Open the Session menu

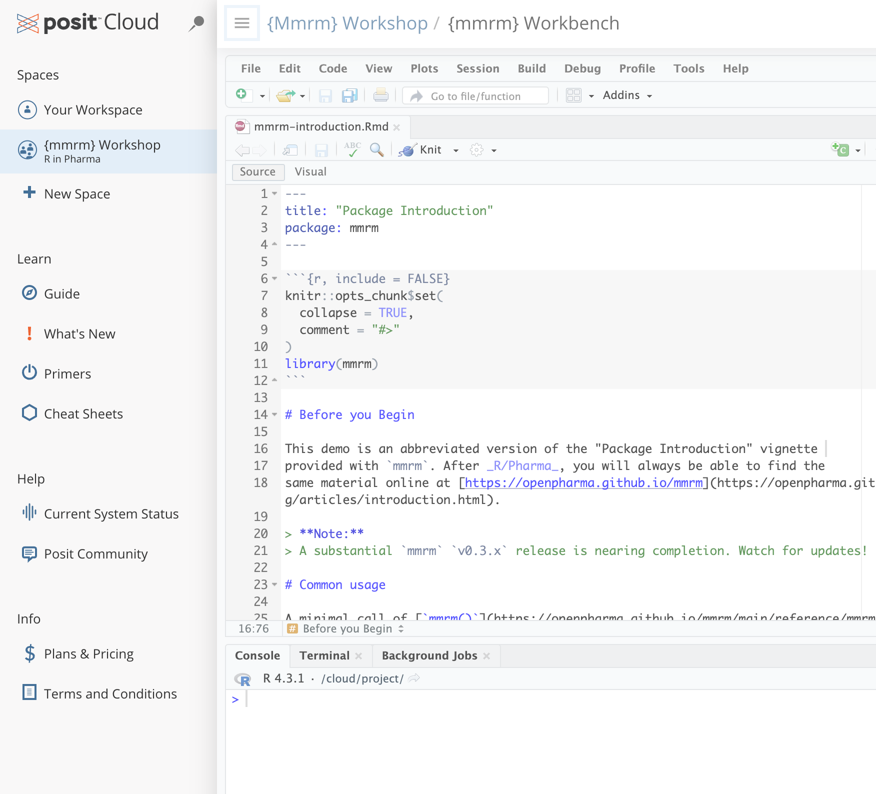[x=477, y=68]
